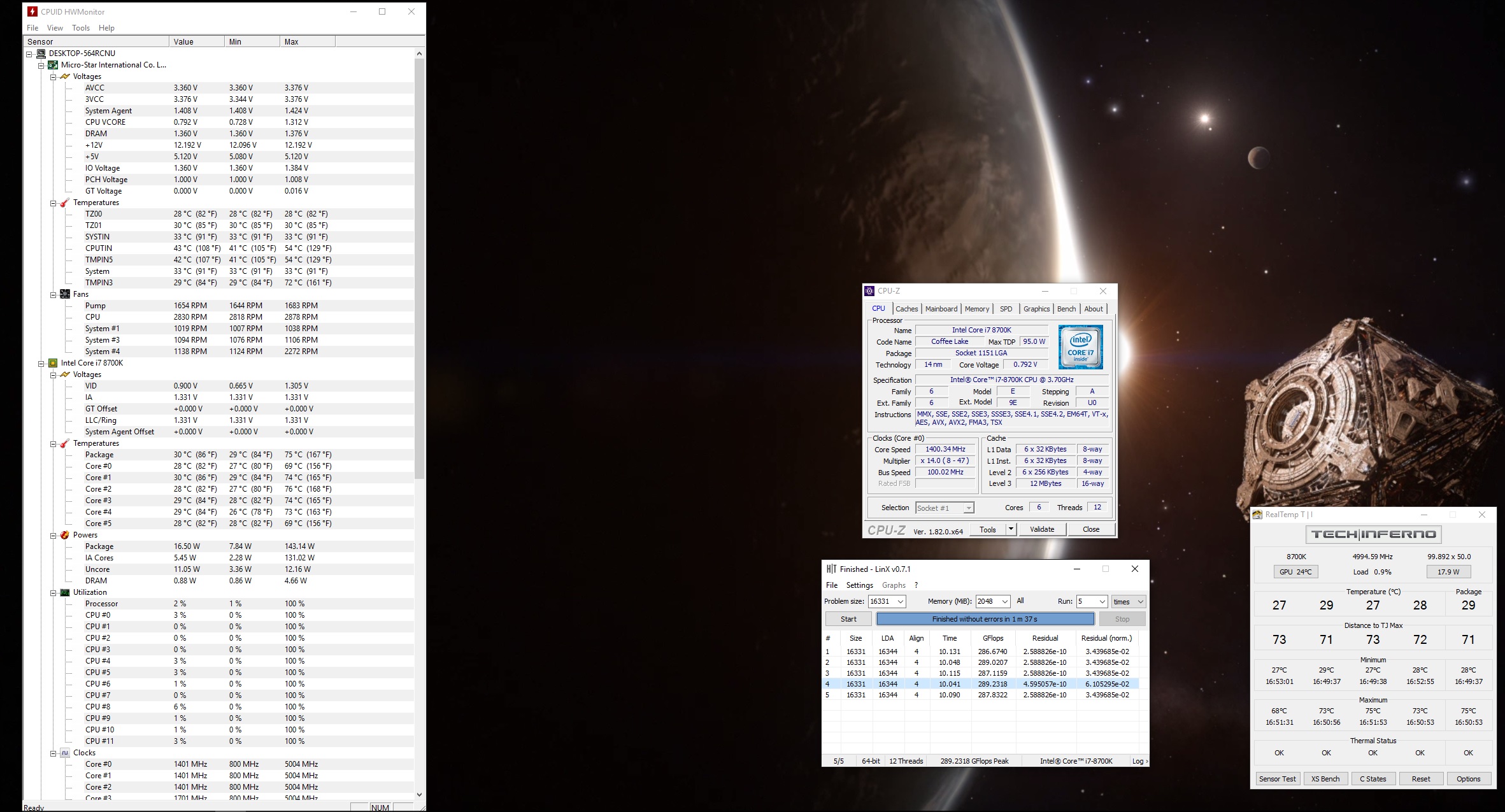
Task: Click the Micro-Star motherboard icon in tree
Action: point(53,65)
